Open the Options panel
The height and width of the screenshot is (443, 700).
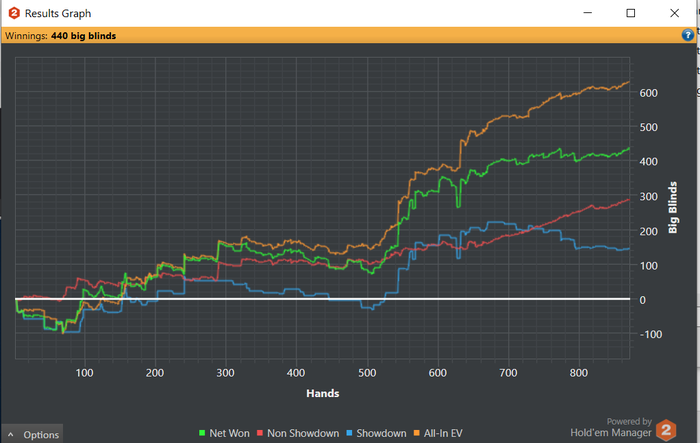(32, 434)
